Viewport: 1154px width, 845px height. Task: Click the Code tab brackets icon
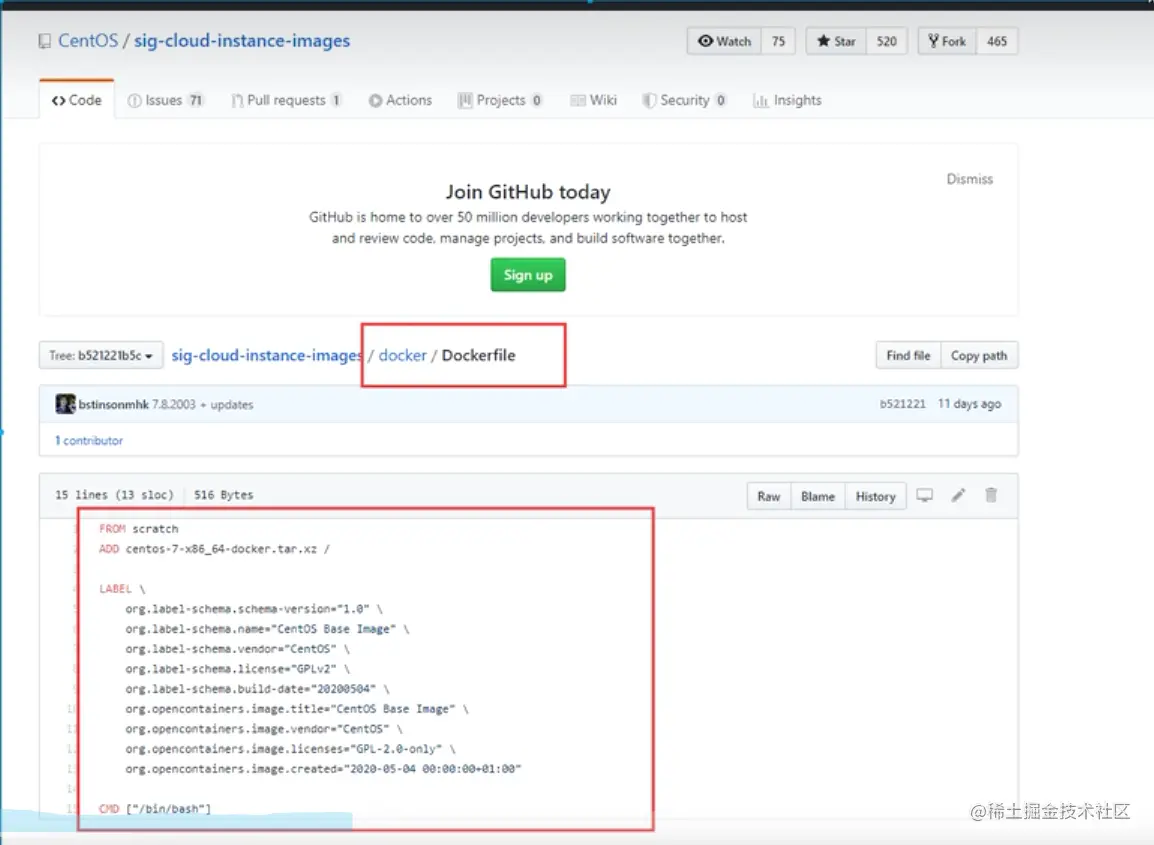[58, 101]
